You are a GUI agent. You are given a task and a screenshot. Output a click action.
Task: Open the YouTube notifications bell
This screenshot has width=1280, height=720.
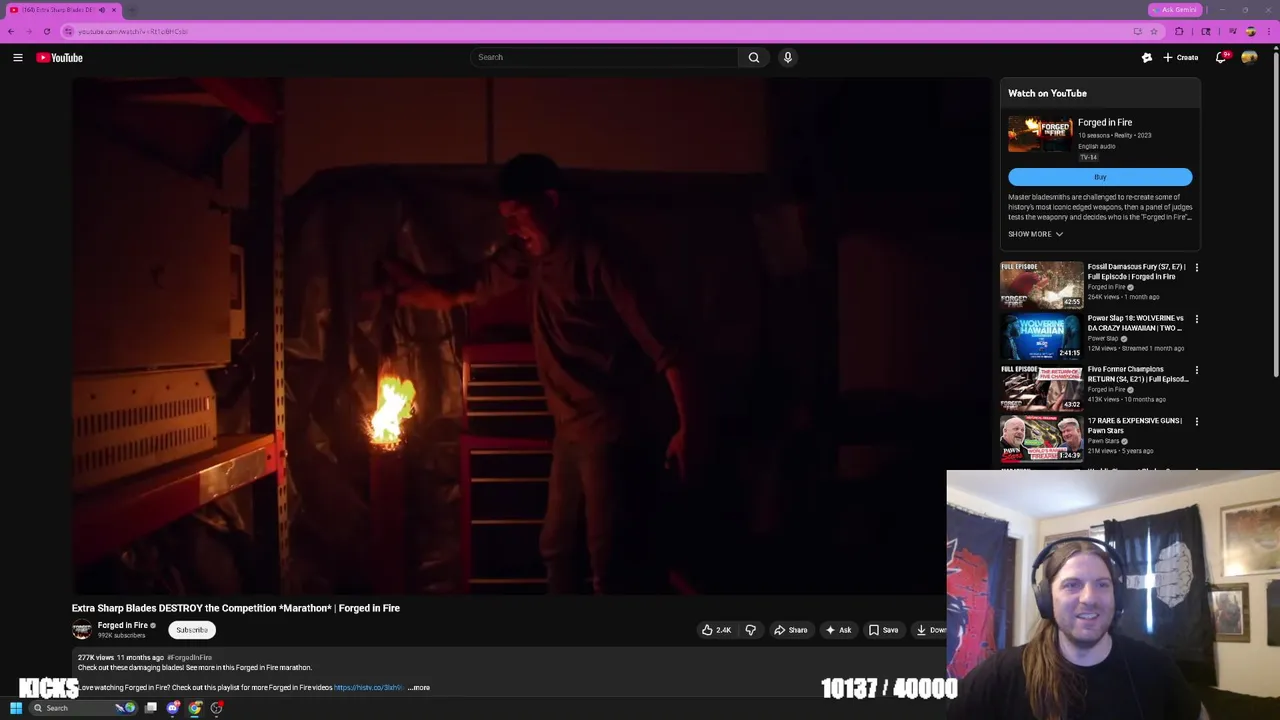(1220, 58)
